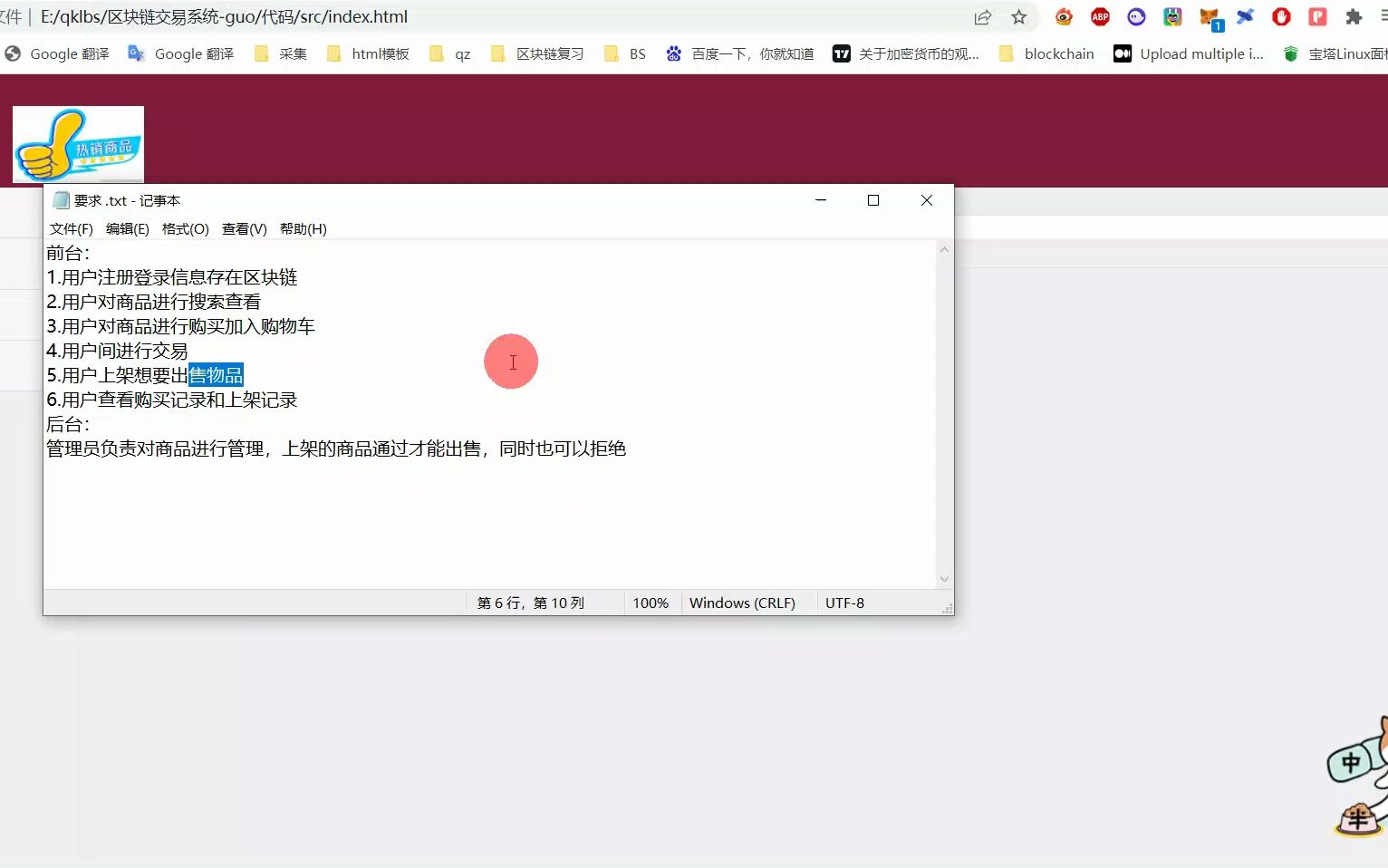Open the second Google 翻译 bookmark with translate icon
The image size is (1388, 868).
pos(181,54)
